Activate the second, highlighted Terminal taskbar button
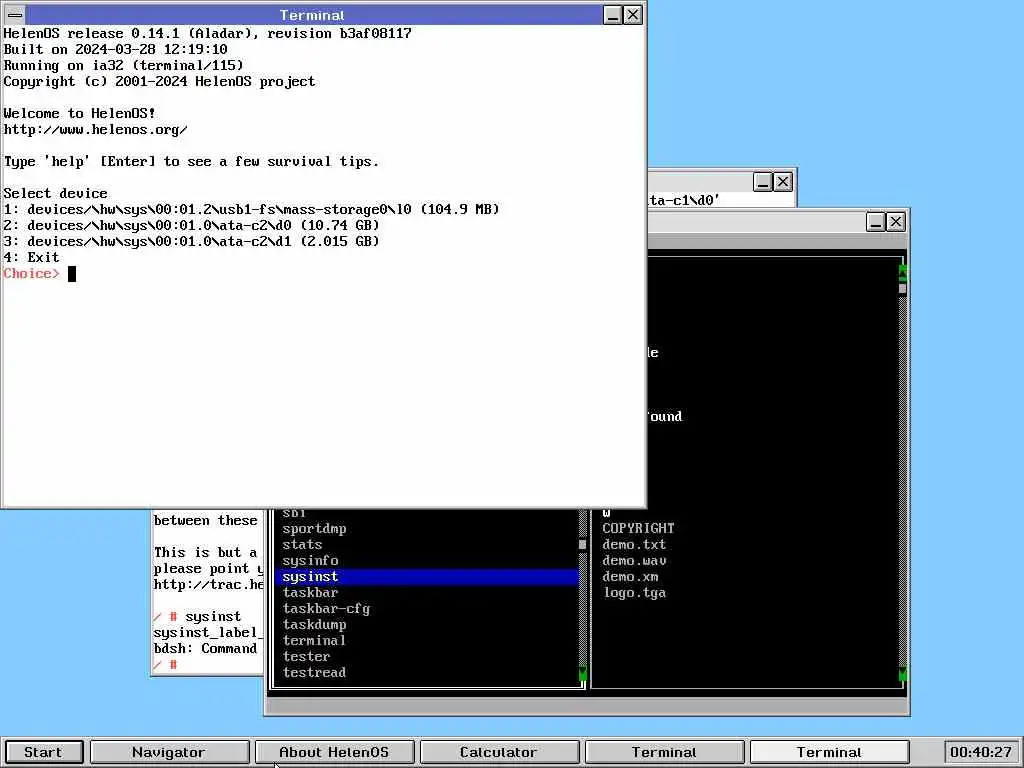 829,752
